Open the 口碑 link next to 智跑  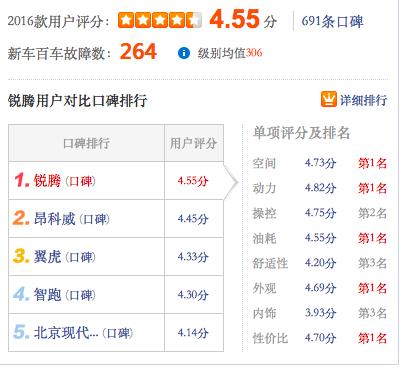80,295
